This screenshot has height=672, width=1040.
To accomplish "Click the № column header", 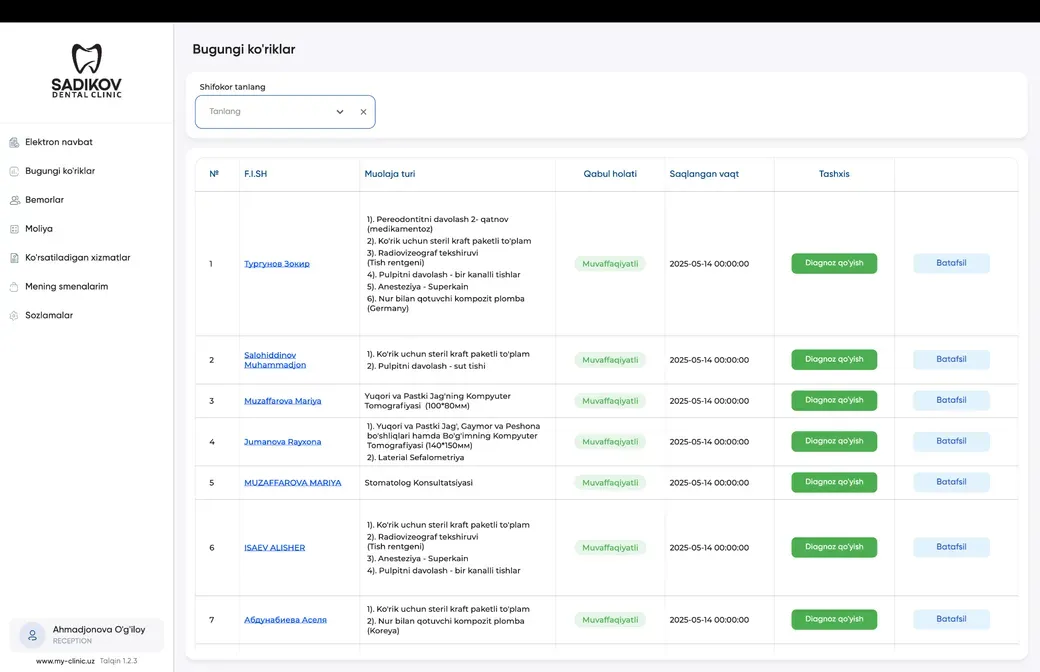I will 214,174.
